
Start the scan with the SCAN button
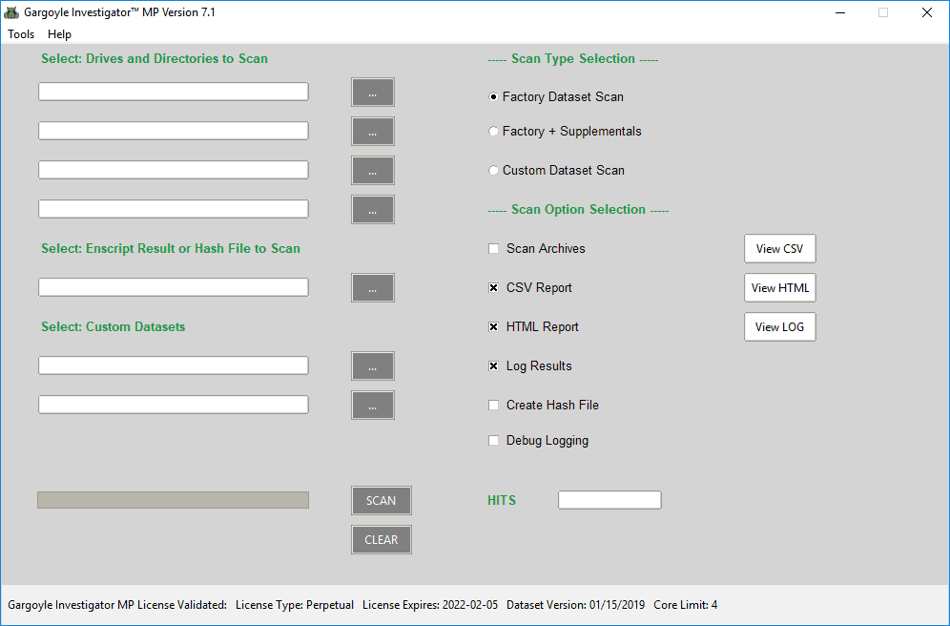(381, 501)
